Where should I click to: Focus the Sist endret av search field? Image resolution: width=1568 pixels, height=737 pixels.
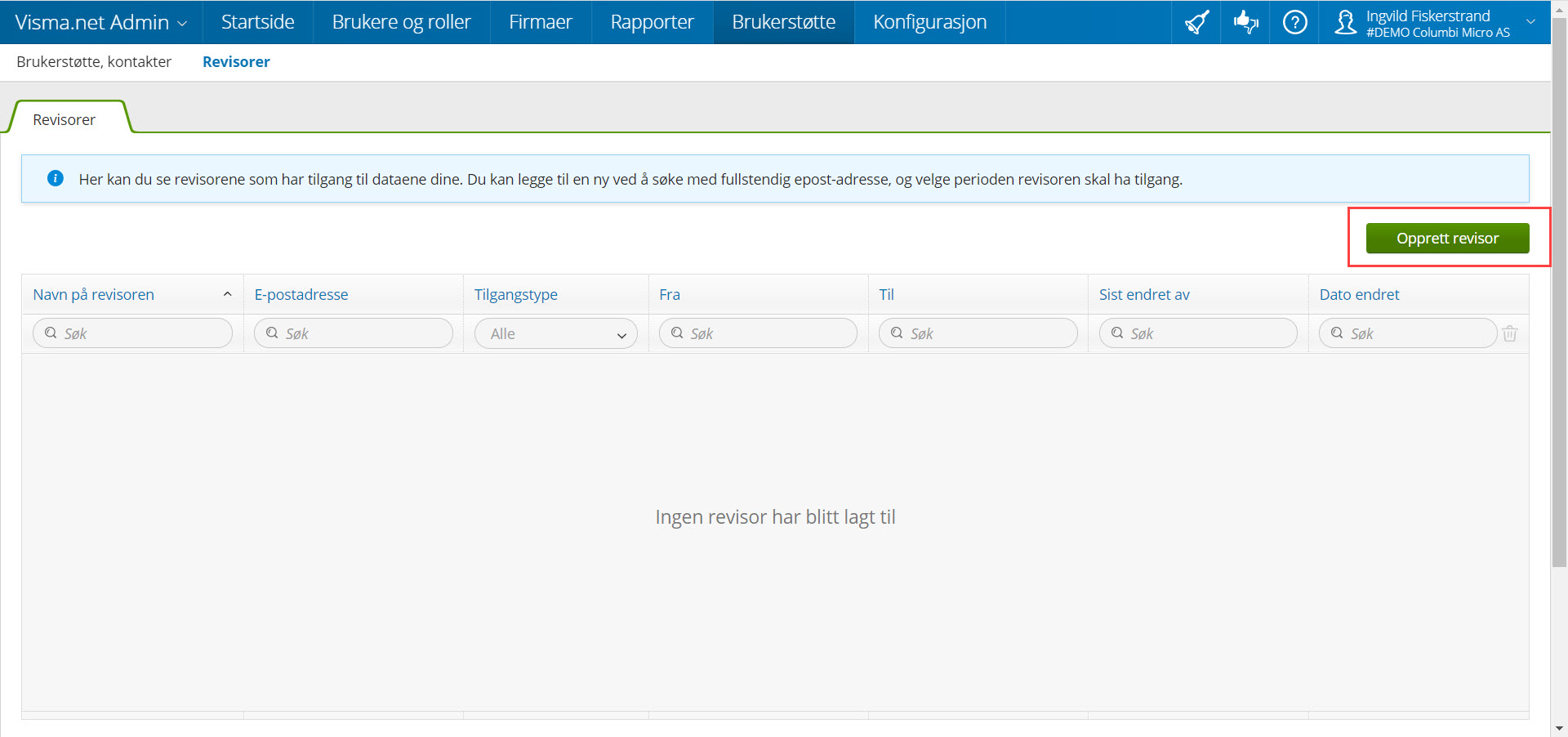tap(1198, 333)
